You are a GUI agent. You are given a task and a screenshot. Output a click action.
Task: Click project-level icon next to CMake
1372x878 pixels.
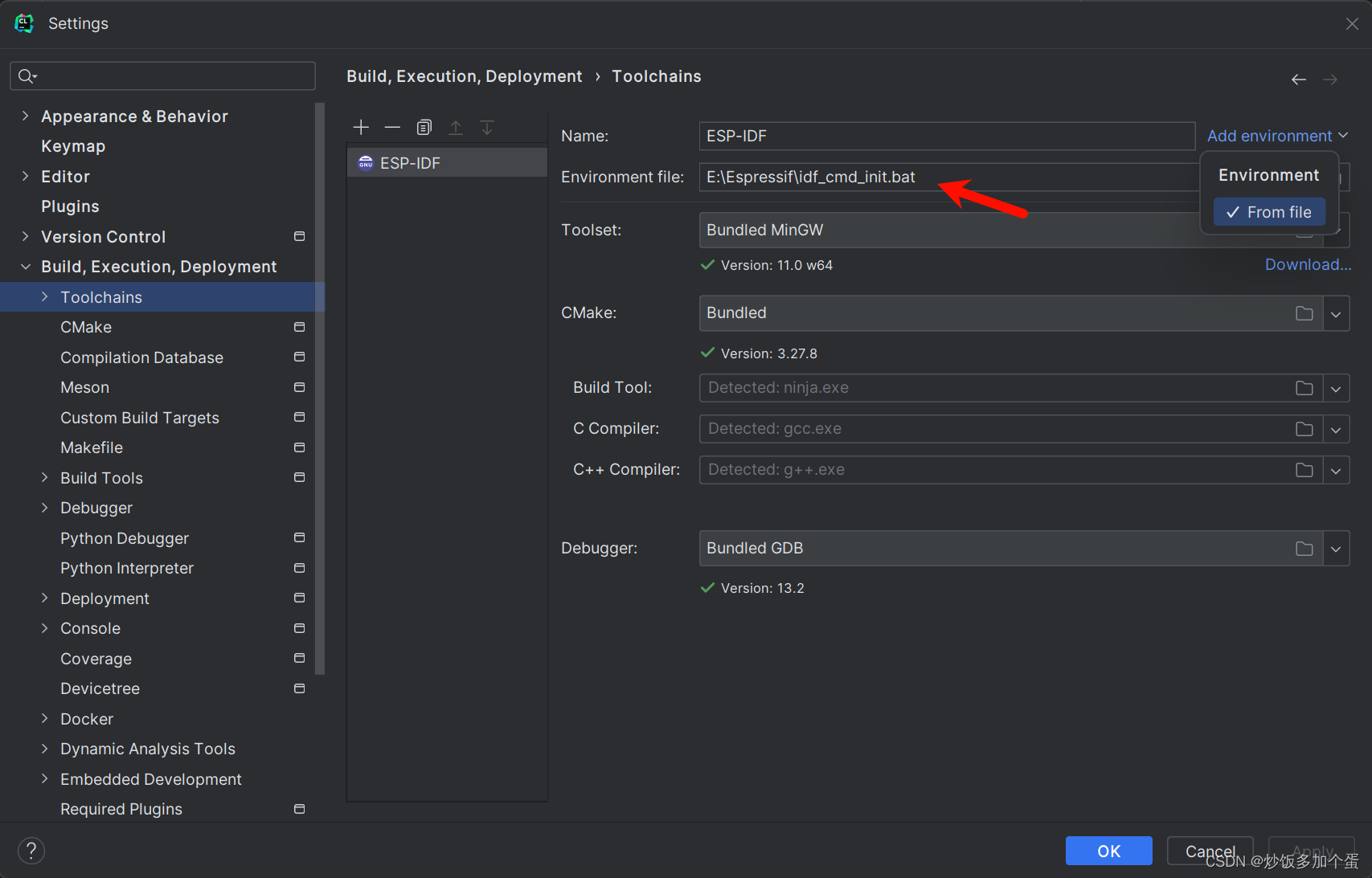pos(299,327)
